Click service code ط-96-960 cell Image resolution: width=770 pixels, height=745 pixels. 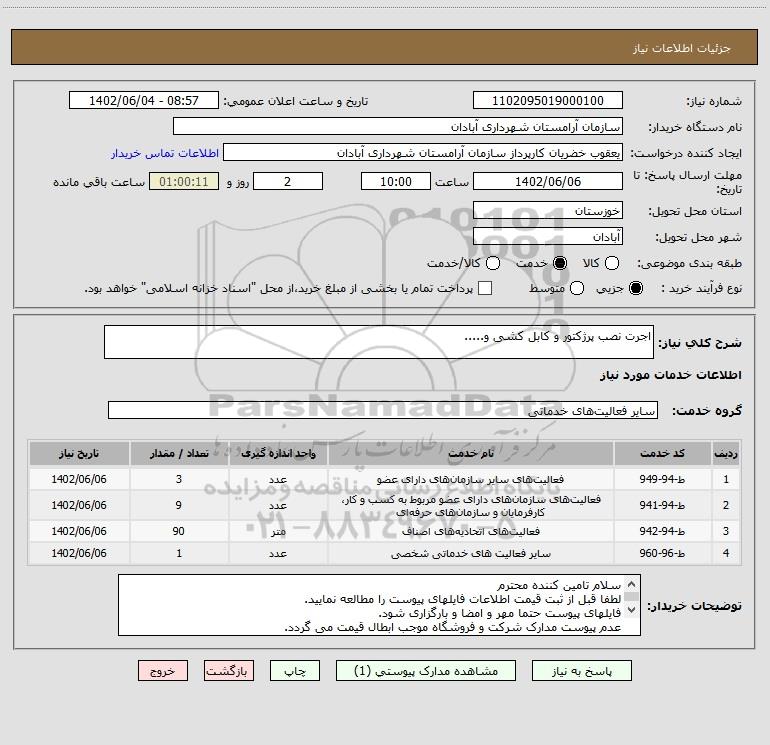(x=662, y=553)
